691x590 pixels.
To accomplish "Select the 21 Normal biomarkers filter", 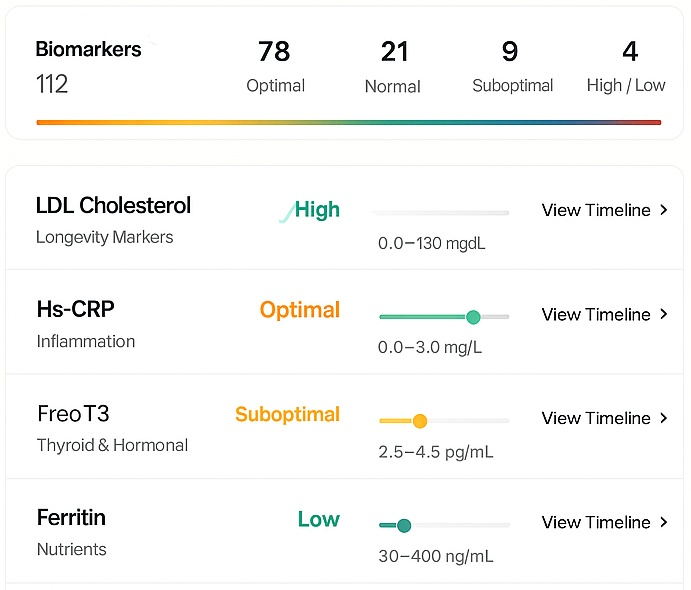I will click(x=392, y=66).
